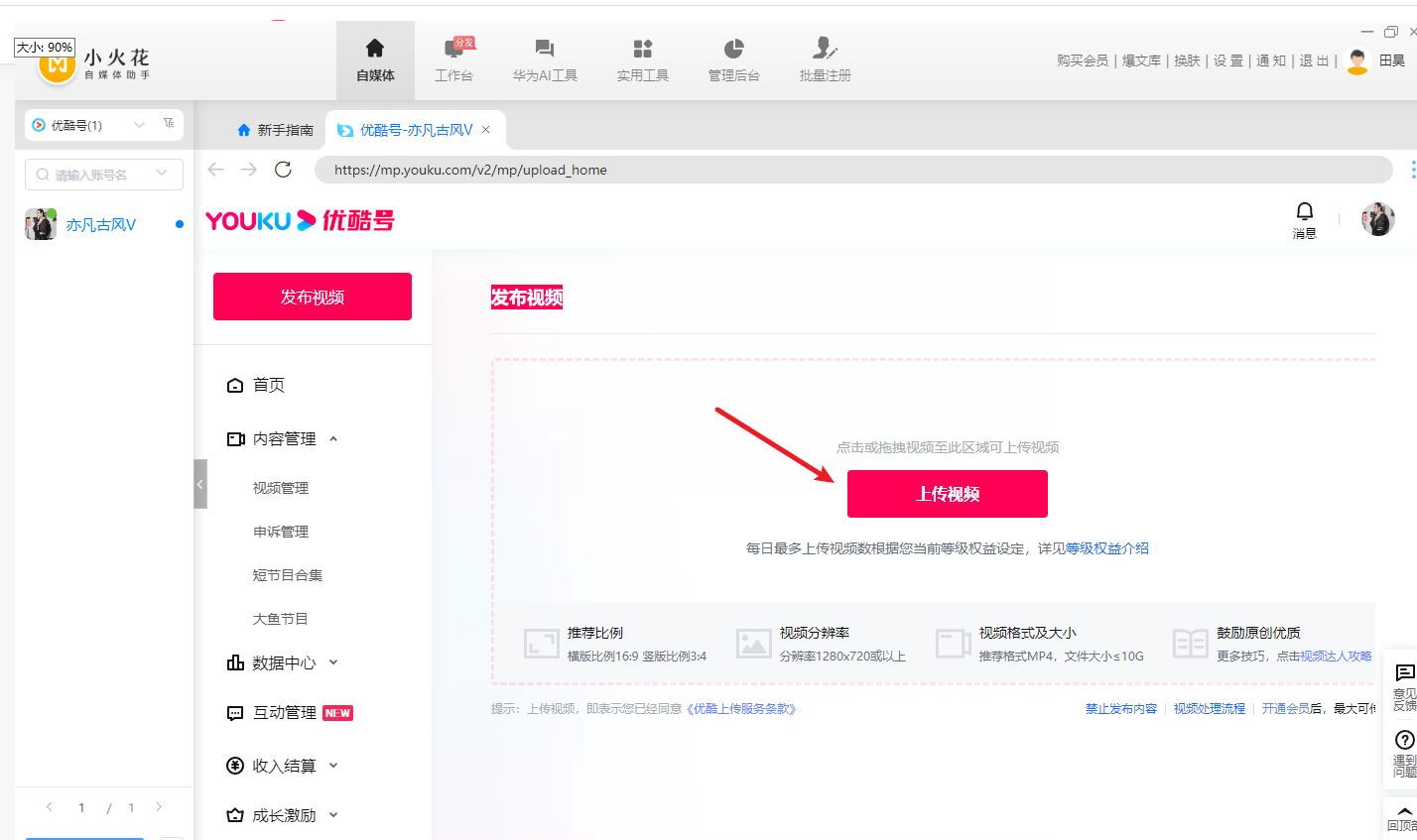Image resolution: width=1417 pixels, height=840 pixels.
Task: Open the 视频处理流程 link
Action: click(1210, 709)
